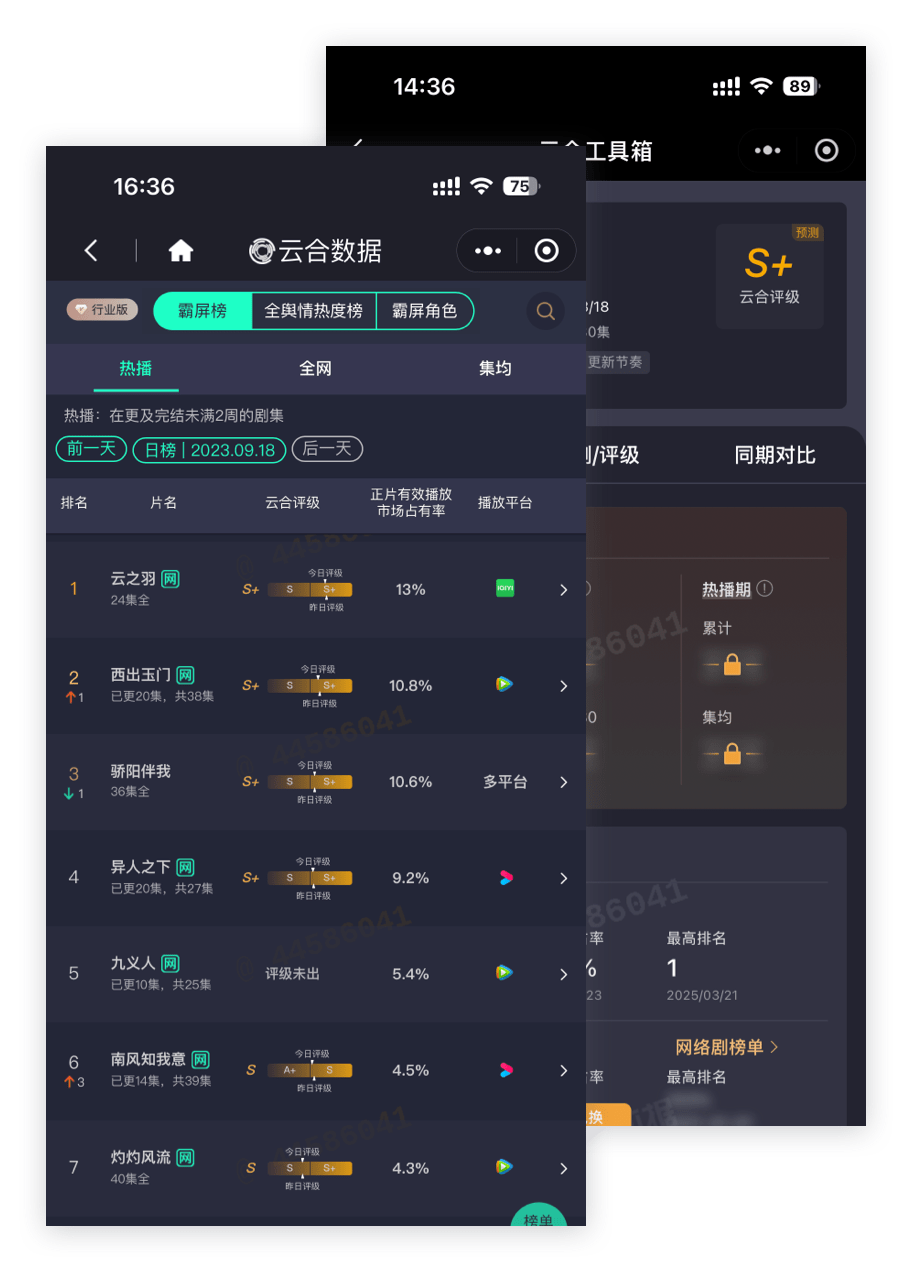Open the search magnifier icon
The width and height of the screenshot is (912, 1272).
point(545,311)
